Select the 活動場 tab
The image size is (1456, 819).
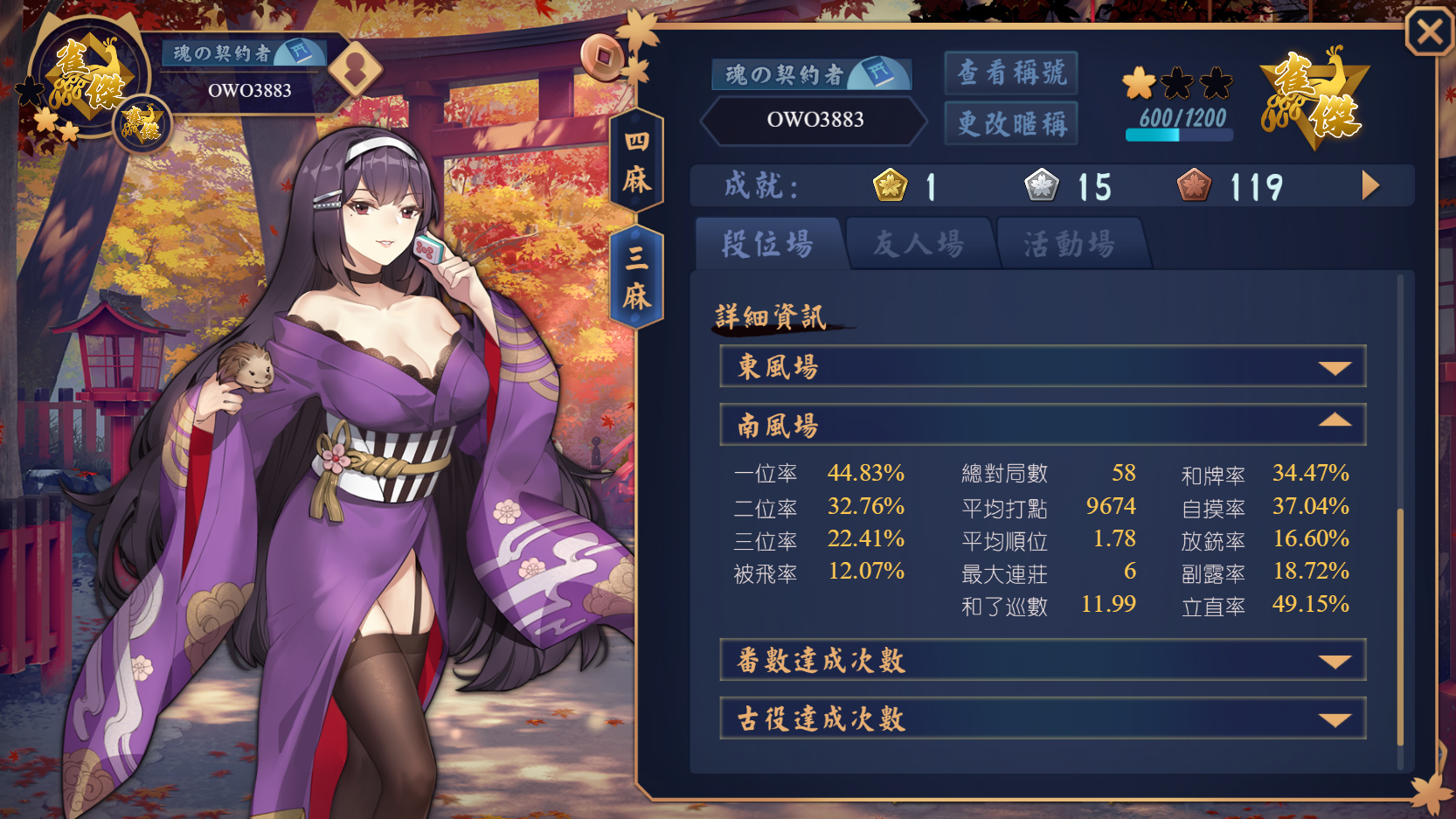click(1070, 244)
